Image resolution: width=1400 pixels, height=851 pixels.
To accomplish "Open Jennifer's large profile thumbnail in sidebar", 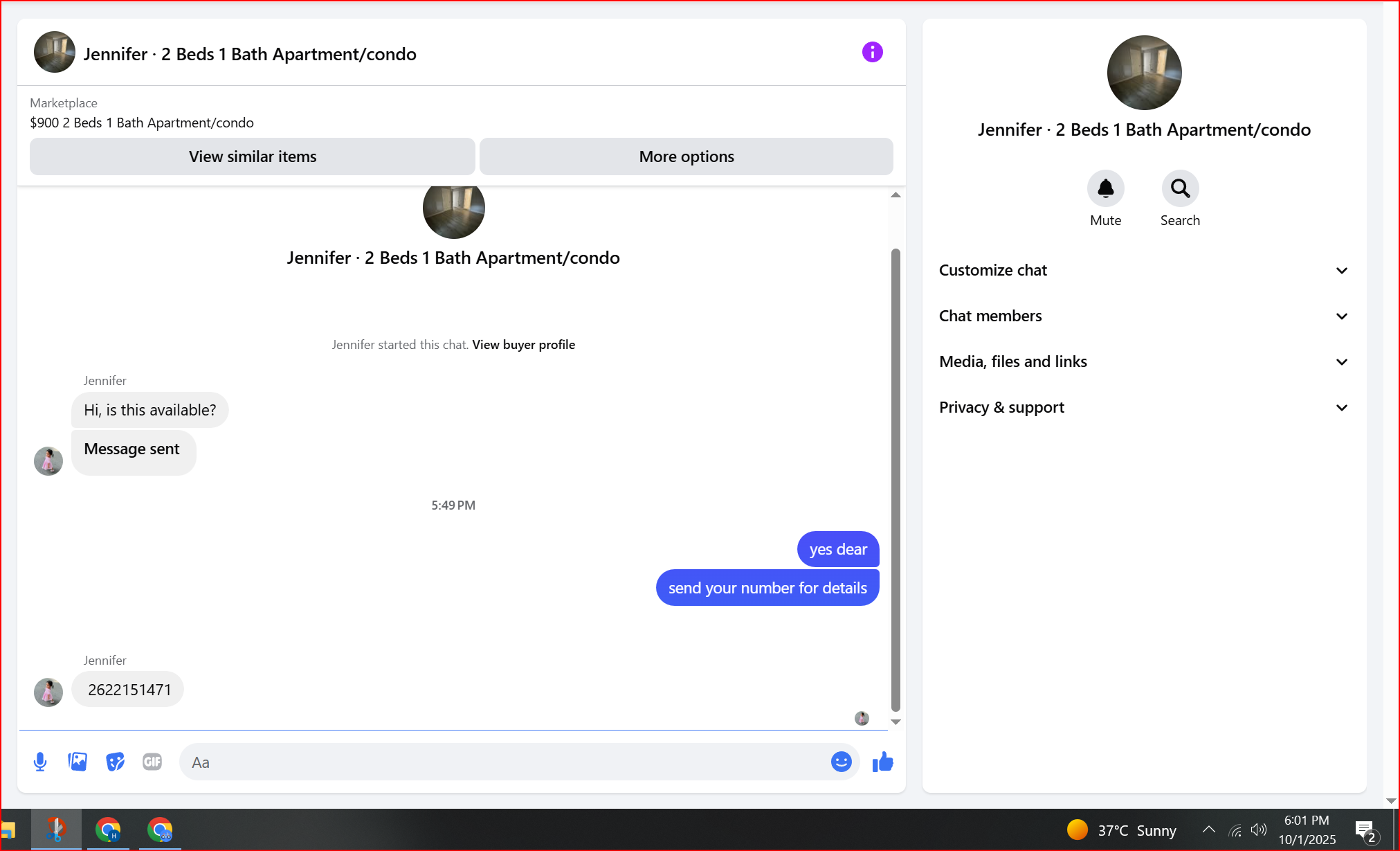I will pyautogui.click(x=1144, y=73).
